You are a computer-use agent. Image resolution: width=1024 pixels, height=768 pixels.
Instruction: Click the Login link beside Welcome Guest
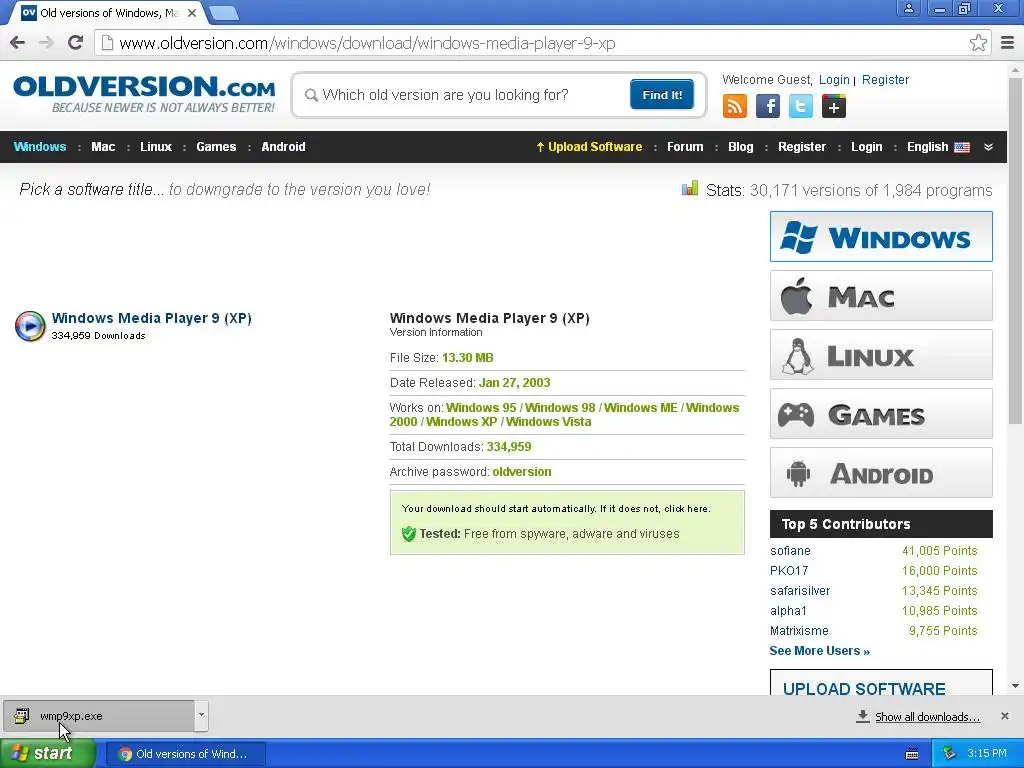point(834,80)
